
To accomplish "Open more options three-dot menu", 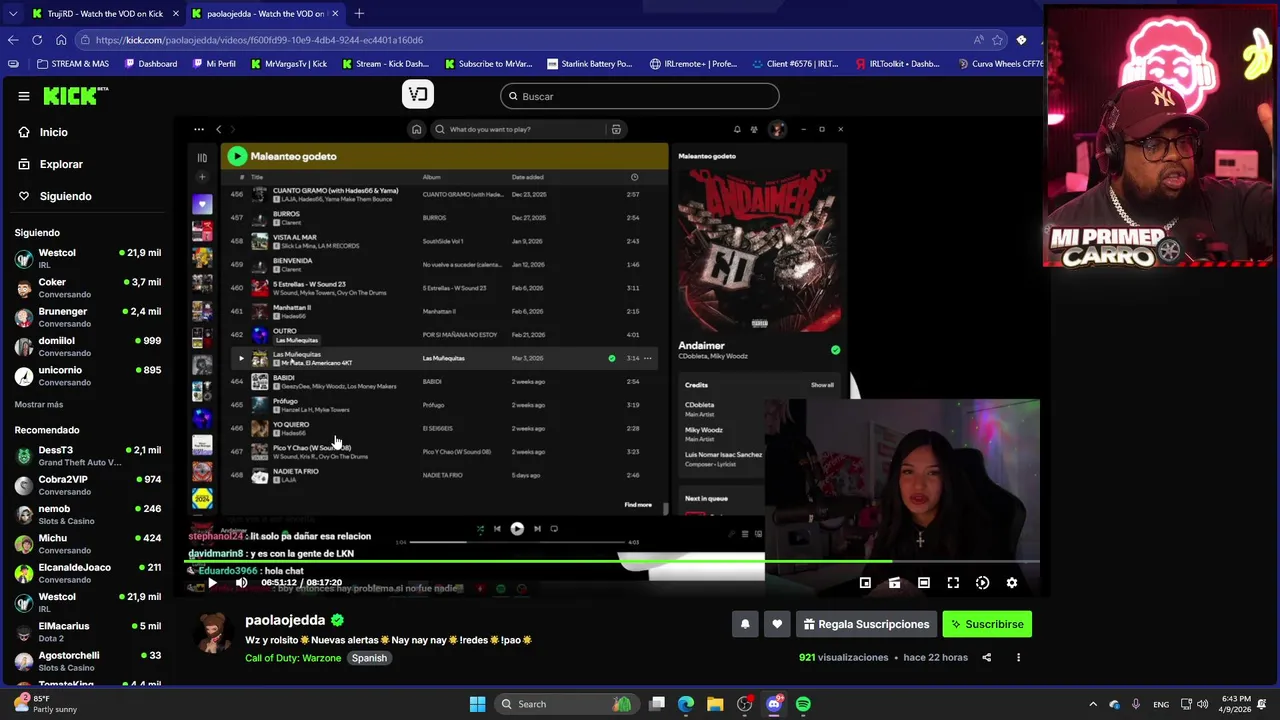I will point(1018,657).
